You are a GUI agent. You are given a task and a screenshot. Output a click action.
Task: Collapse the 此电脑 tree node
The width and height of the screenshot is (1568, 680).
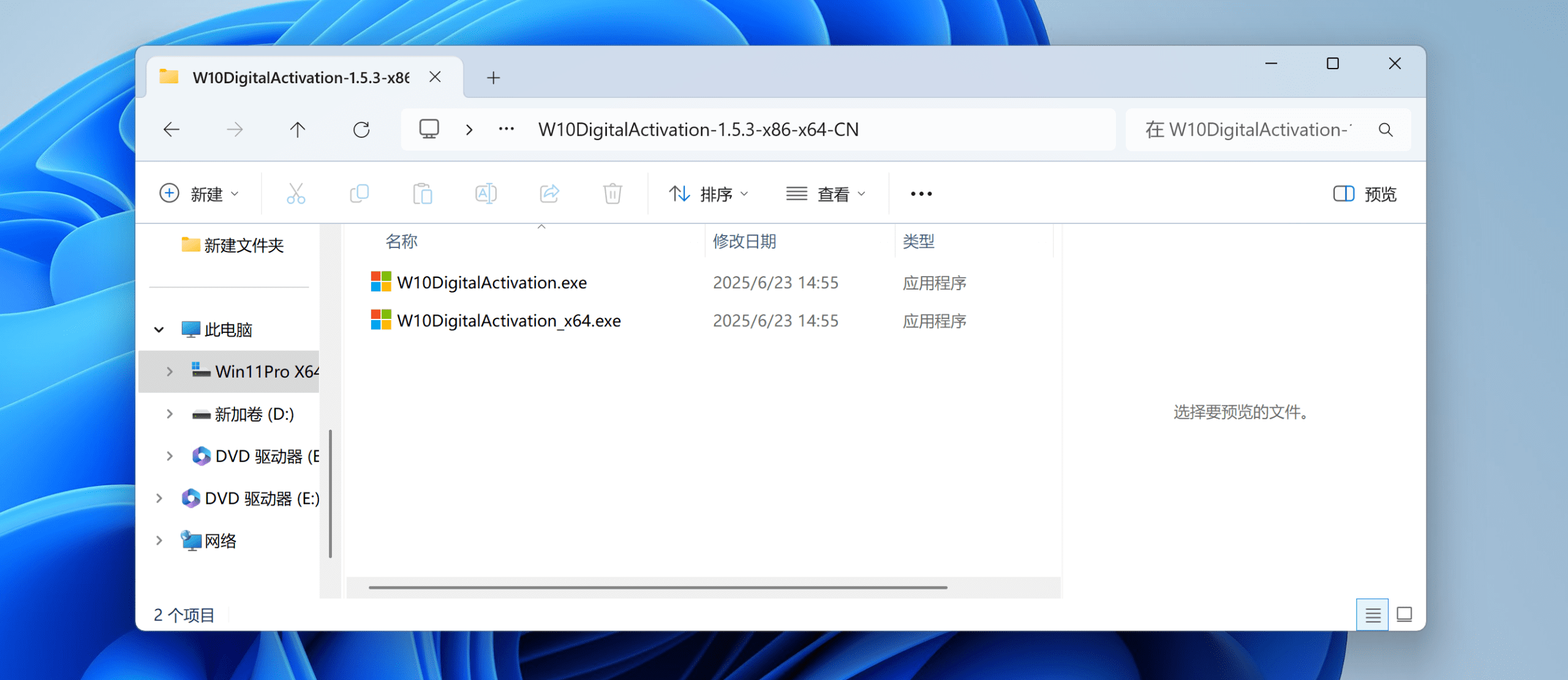point(159,330)
